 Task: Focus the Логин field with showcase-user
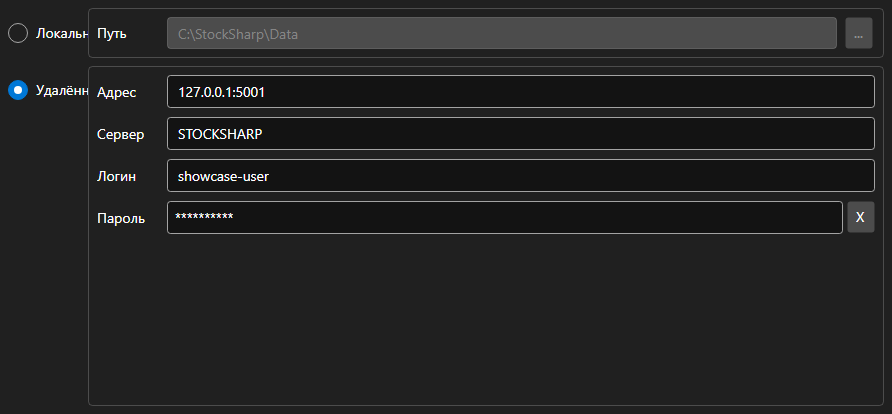(521, 176)
